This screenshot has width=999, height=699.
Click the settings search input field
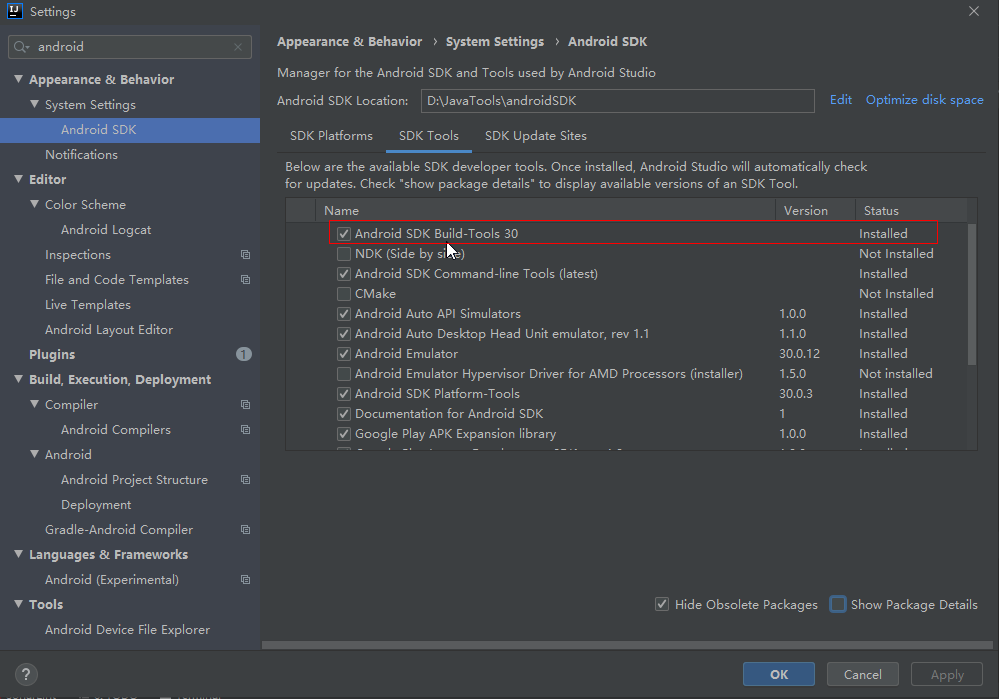(x=130, y=47)
